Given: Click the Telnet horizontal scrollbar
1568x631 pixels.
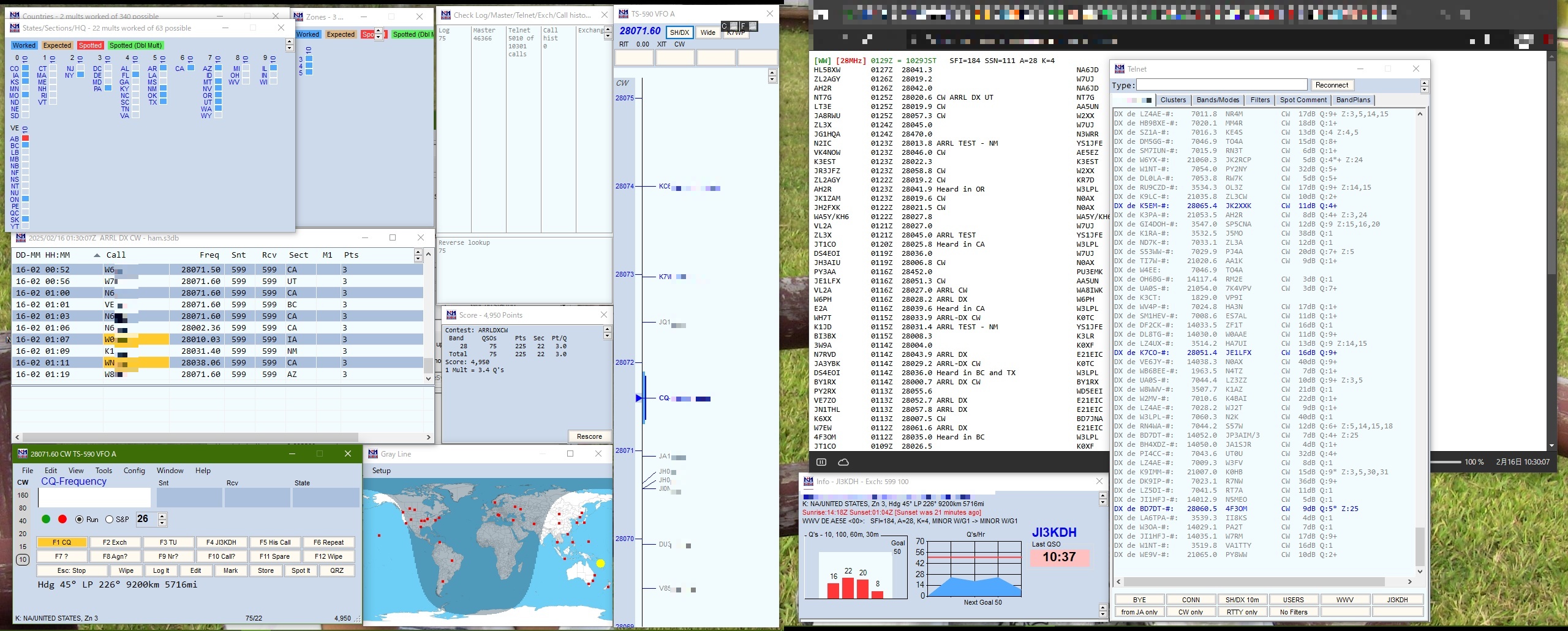Looking at the screenshot, I should 1263,581.
